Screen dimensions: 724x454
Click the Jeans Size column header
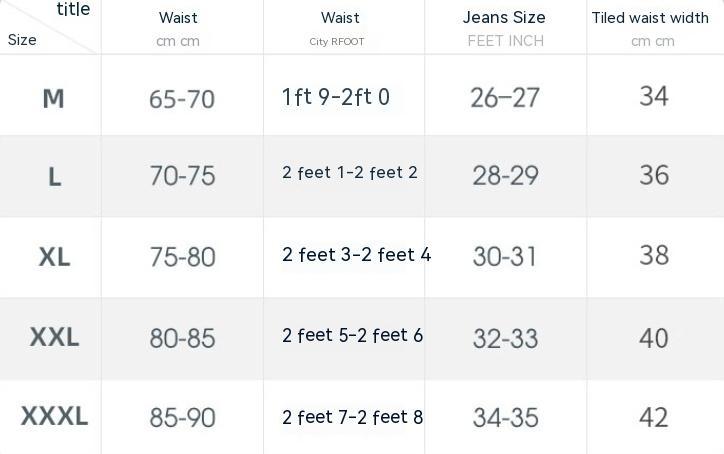(504, 18)
